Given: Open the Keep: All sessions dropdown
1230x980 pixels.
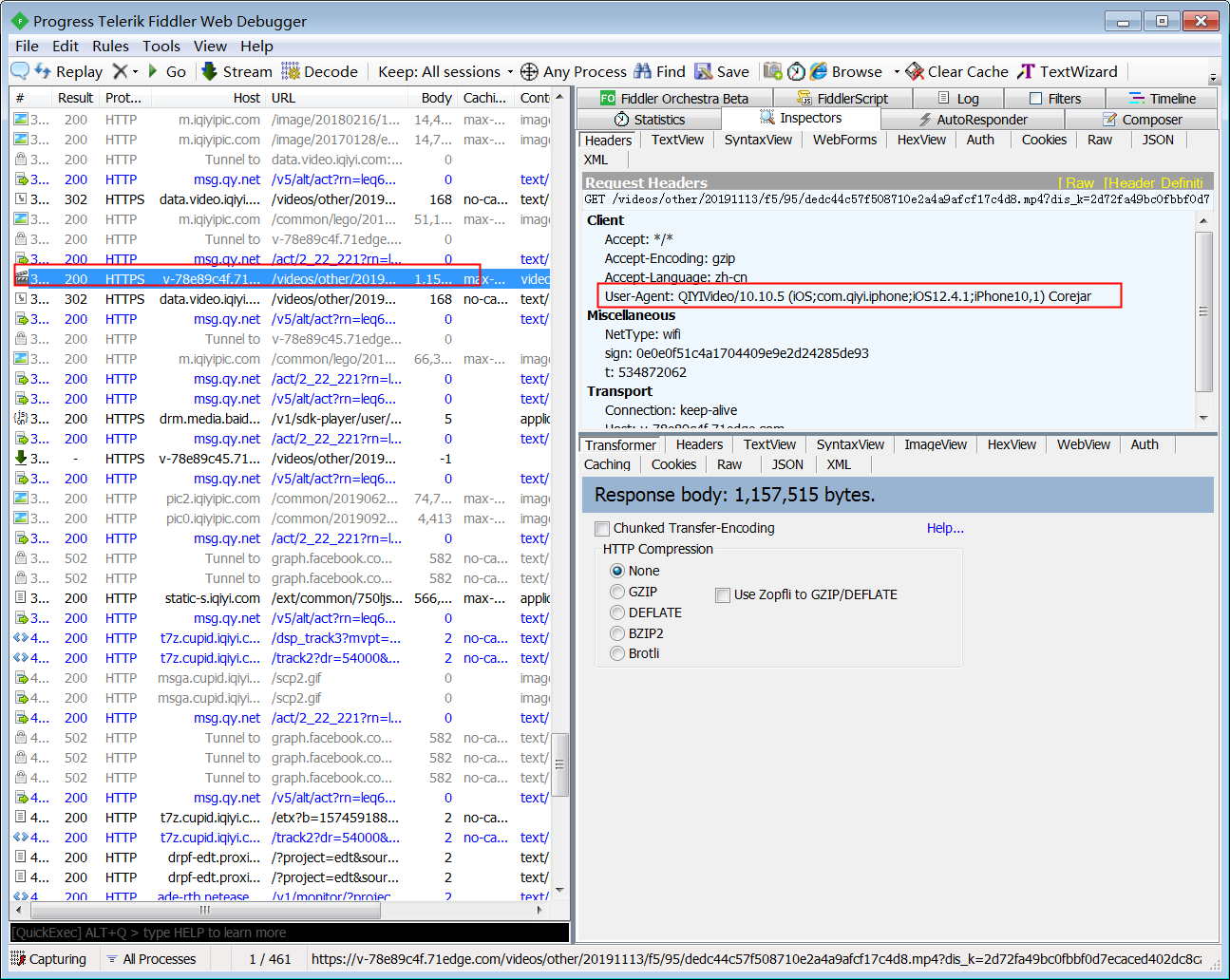Looking at the screenshot, I should click(x=445, y=71).
